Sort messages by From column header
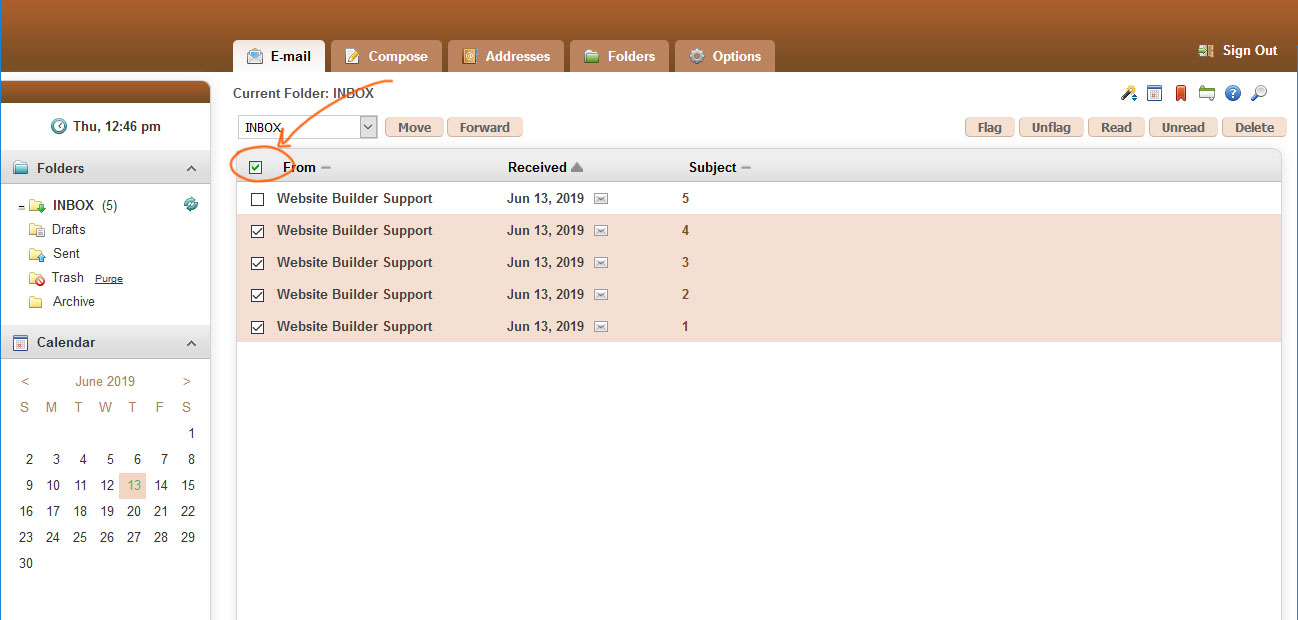The height and width of the screenshot is (620, 1298). (299, 168)
